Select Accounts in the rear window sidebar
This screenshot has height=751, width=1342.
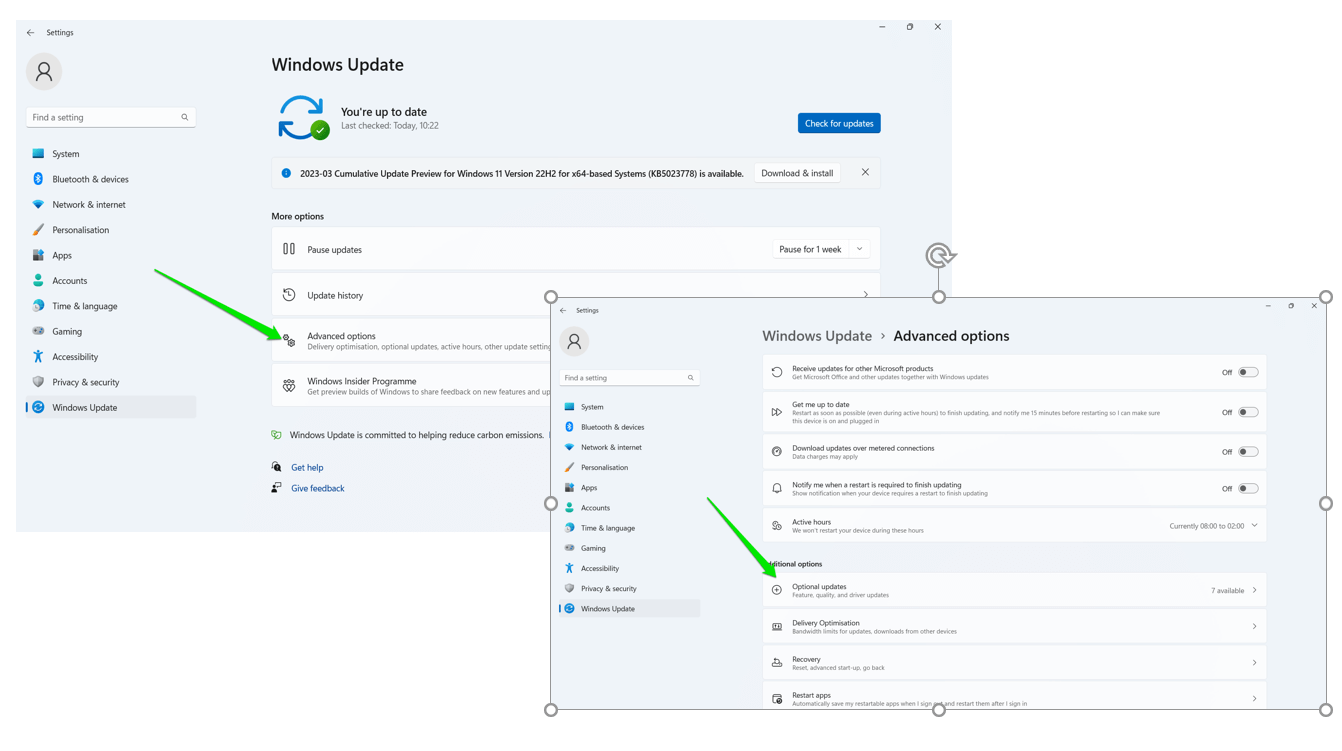111,281
